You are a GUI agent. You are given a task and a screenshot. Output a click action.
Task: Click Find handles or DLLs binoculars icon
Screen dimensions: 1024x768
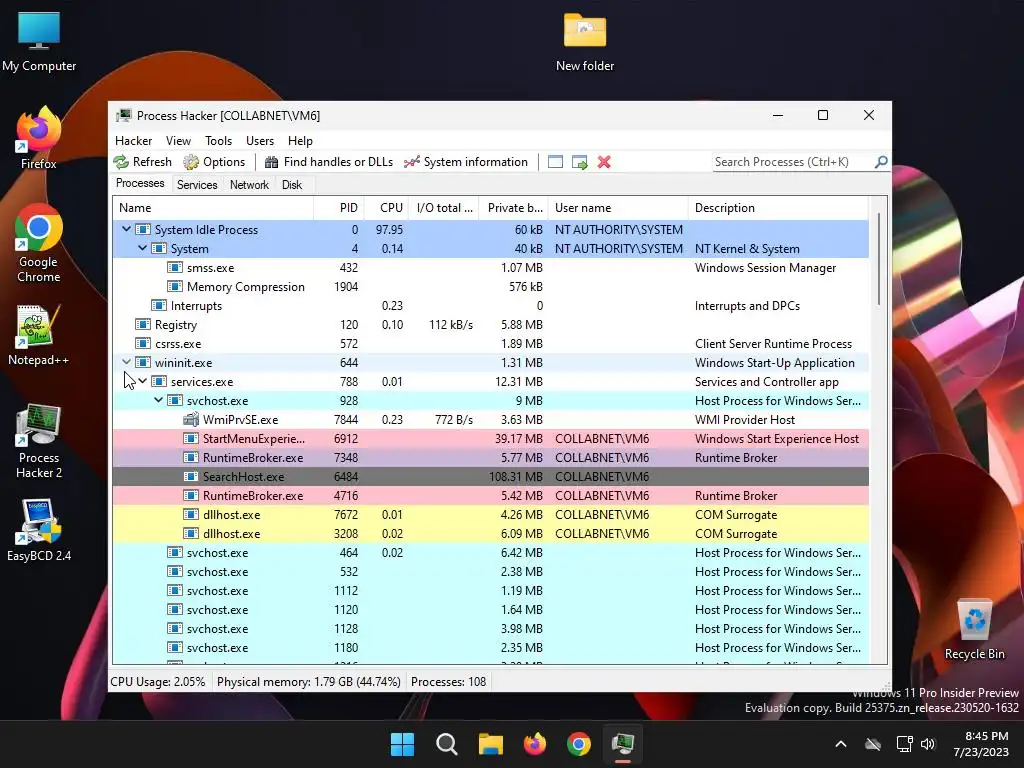(272, 162)
